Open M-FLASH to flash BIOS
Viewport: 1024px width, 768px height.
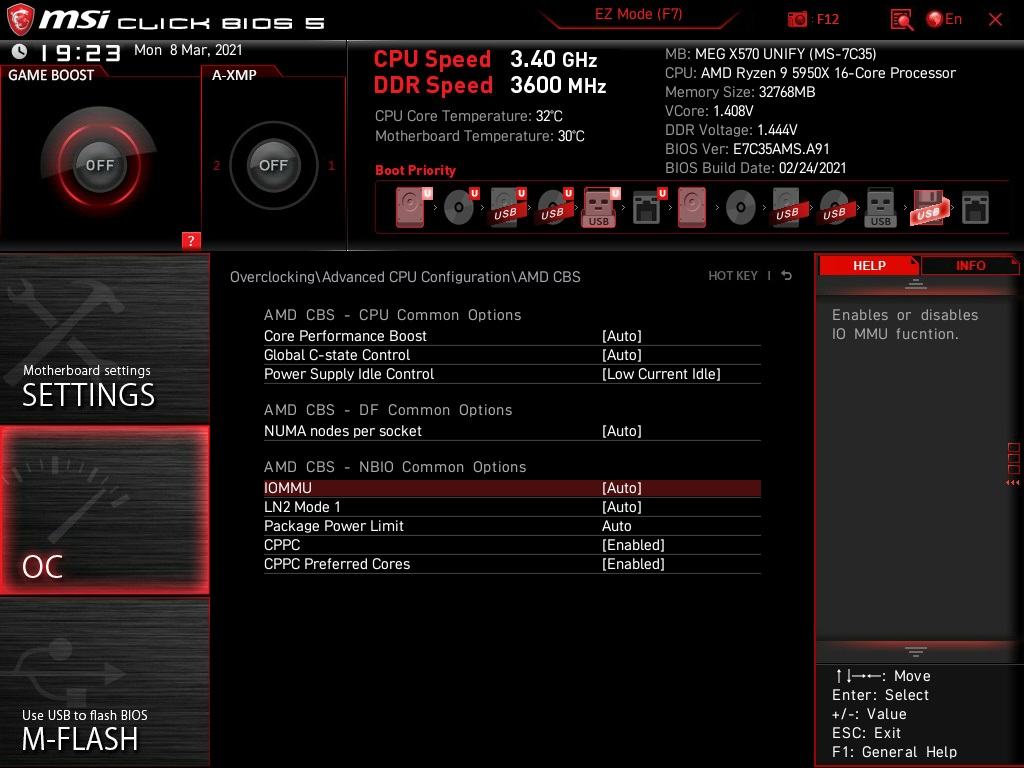[x=104, y=682]
